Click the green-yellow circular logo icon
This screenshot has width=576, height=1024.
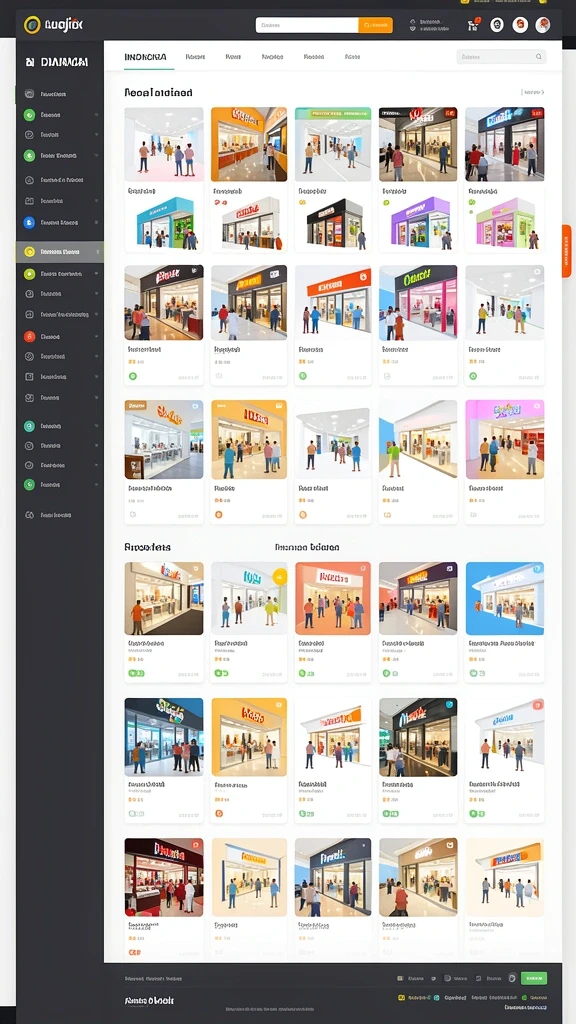tap(32, 25)
